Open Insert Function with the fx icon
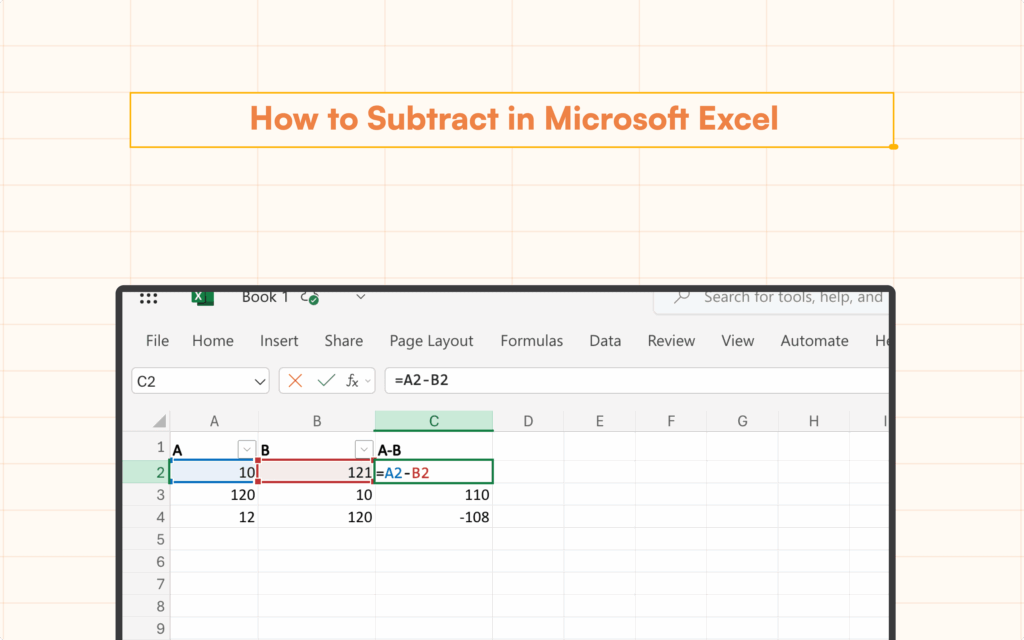Image resolution: width=1024 pixels, height=640 pixels. [353, 381]
